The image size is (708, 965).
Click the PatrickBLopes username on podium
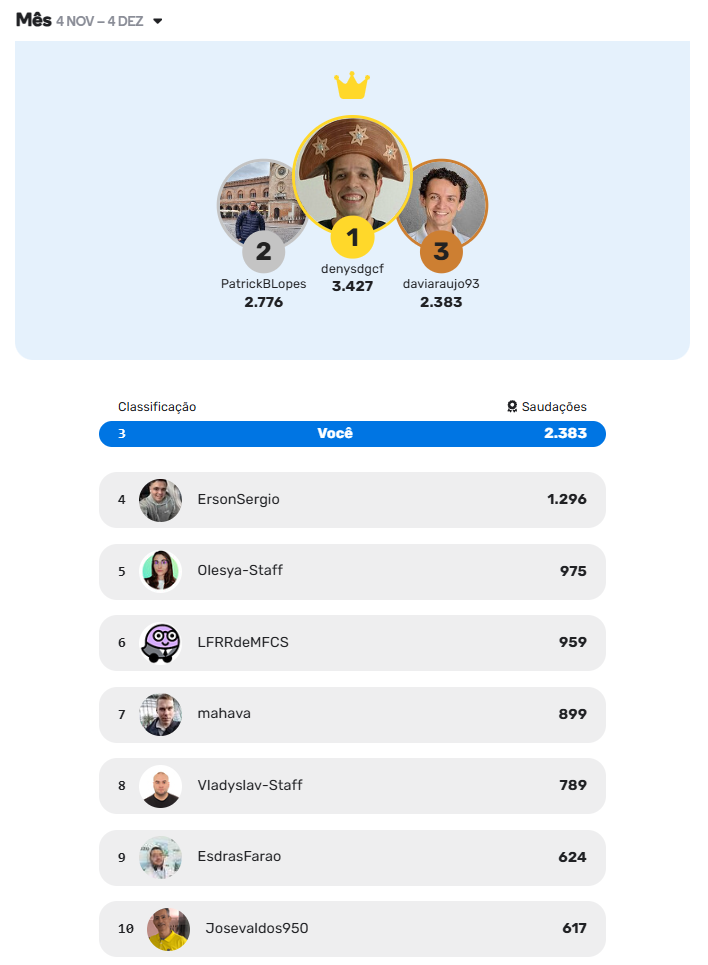264,284
